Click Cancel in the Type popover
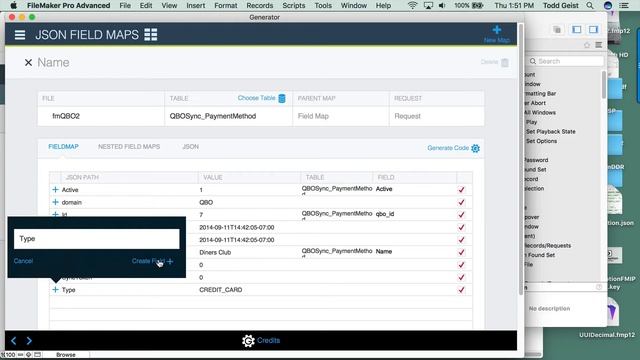 point(23,261)
